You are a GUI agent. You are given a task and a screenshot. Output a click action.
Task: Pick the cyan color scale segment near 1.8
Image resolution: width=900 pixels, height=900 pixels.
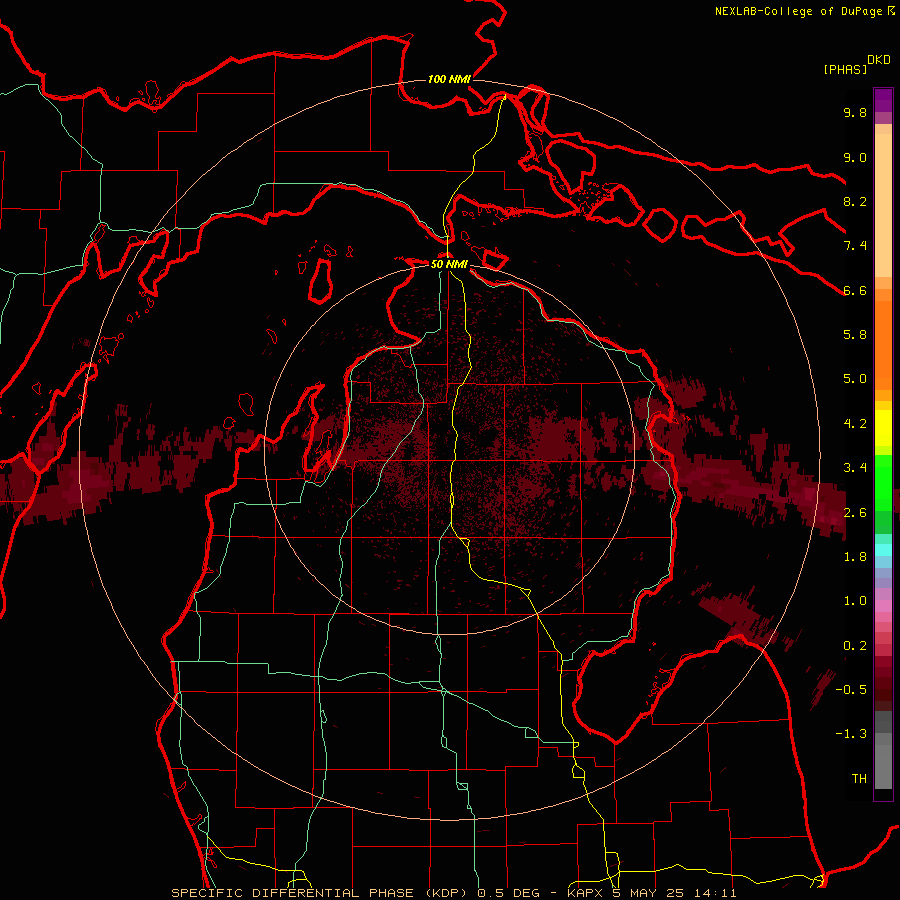(883, 550)
